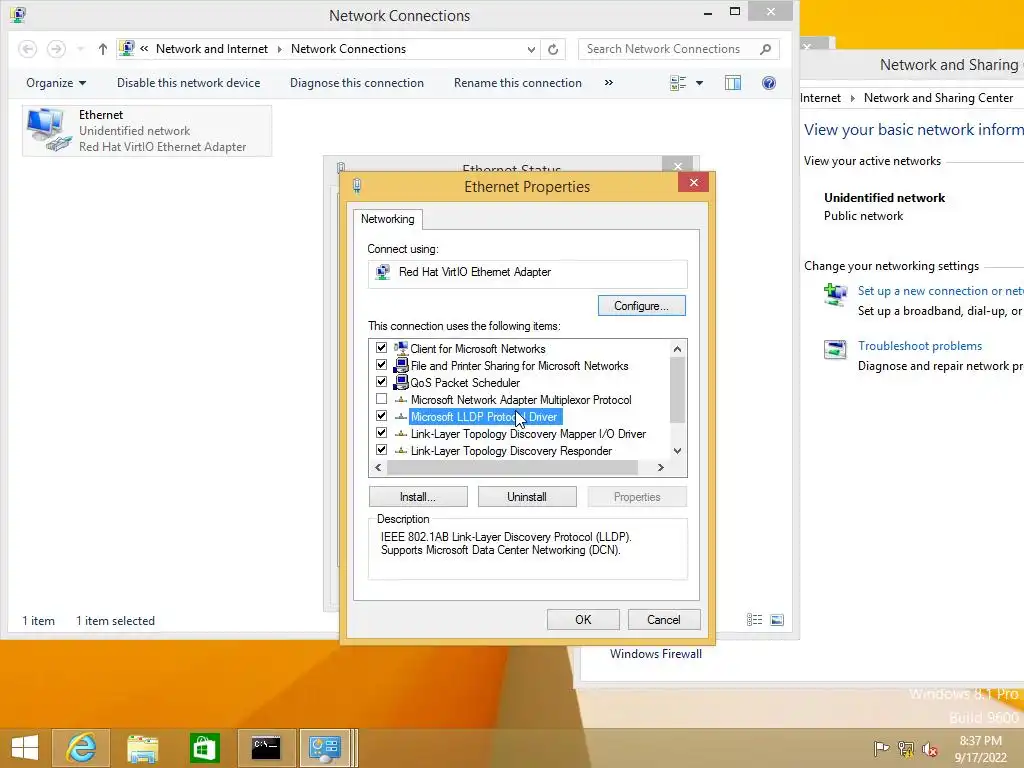1024x768 pixels.
Task: Close the Ethernet Properties dialog
Action: 694,182
